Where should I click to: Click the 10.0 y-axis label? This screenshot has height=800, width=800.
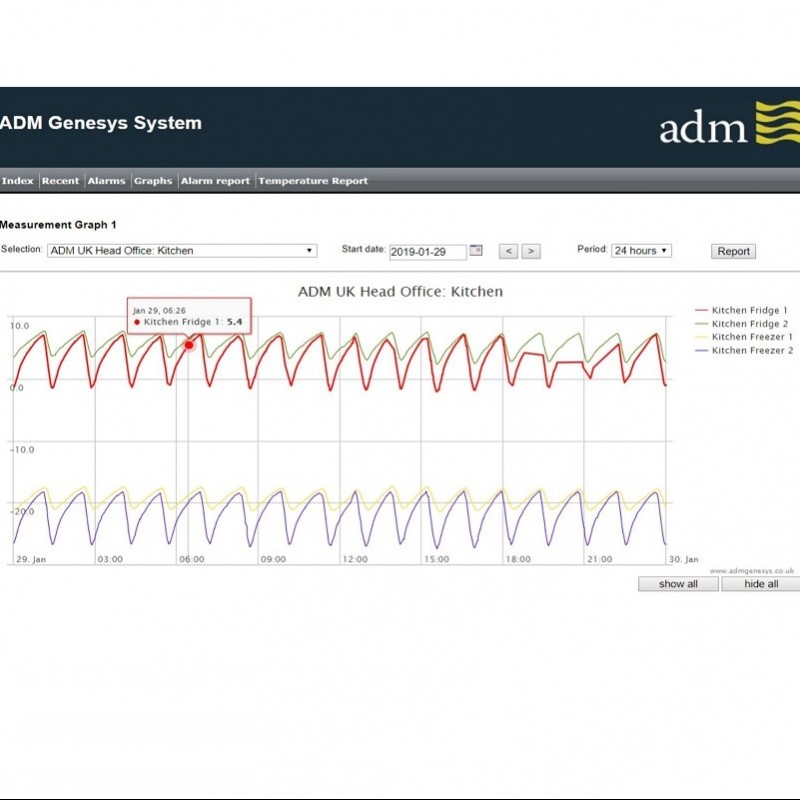[x=20, y=326]
